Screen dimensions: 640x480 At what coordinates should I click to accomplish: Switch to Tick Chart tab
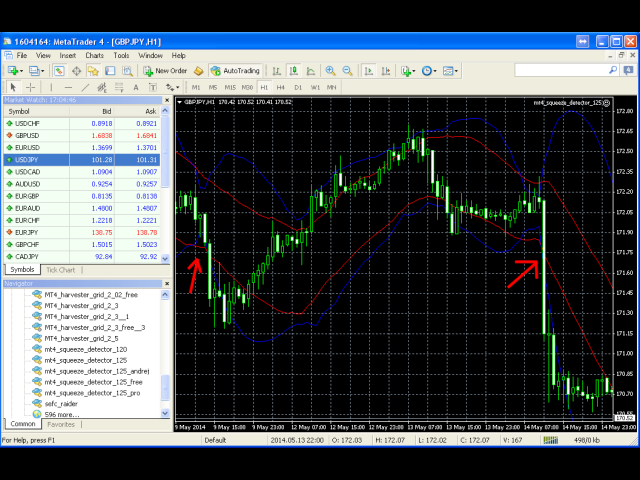(x=60, y=270)
